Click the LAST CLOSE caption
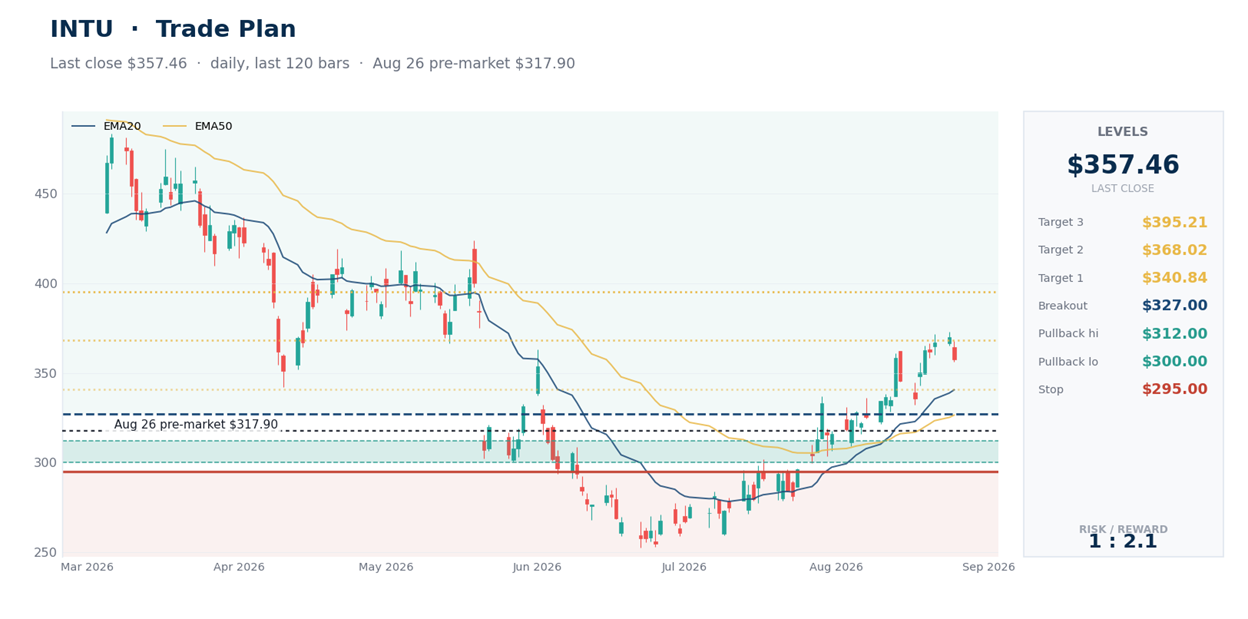1248x619 pixels. [x=1123, y=189]
